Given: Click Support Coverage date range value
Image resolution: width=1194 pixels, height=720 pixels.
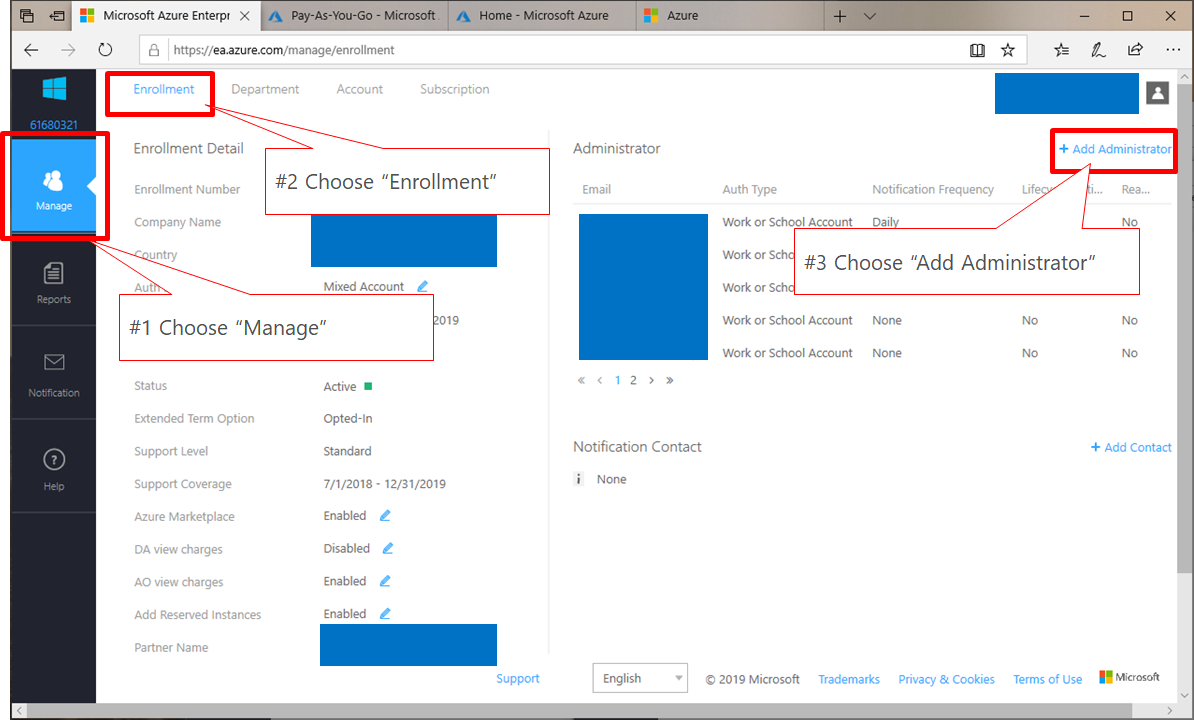Looking at the screenshot, I should pos(385,484).
